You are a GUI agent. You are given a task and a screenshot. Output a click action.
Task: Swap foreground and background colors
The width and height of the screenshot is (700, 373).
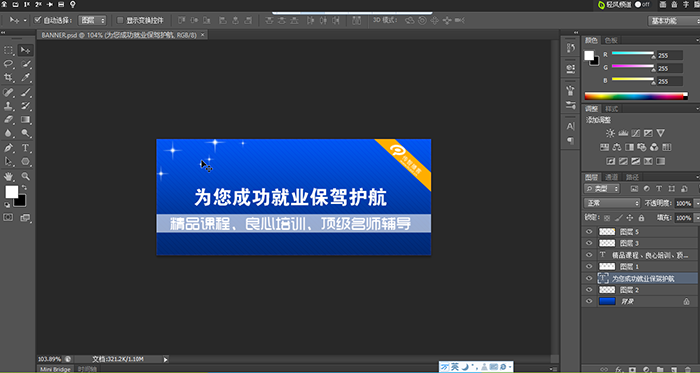[24, 187]
